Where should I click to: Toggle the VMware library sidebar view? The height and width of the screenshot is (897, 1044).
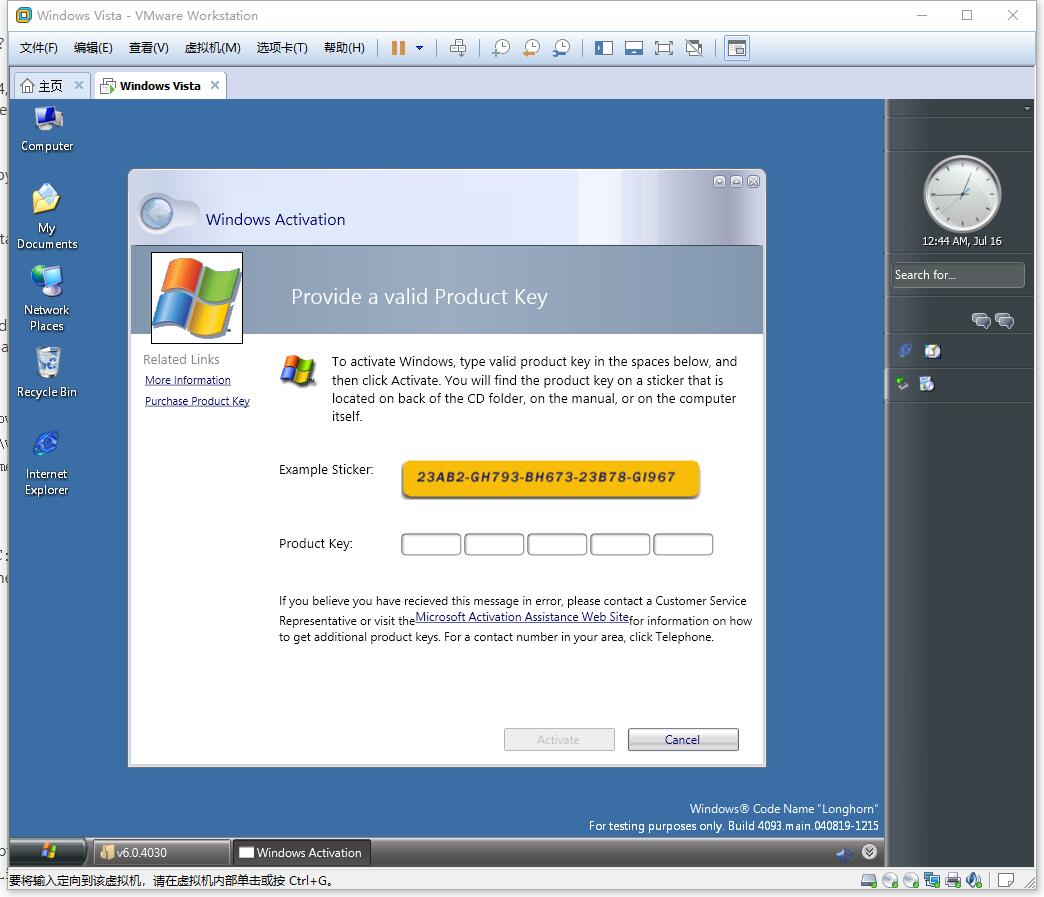(x=604, y=48)
